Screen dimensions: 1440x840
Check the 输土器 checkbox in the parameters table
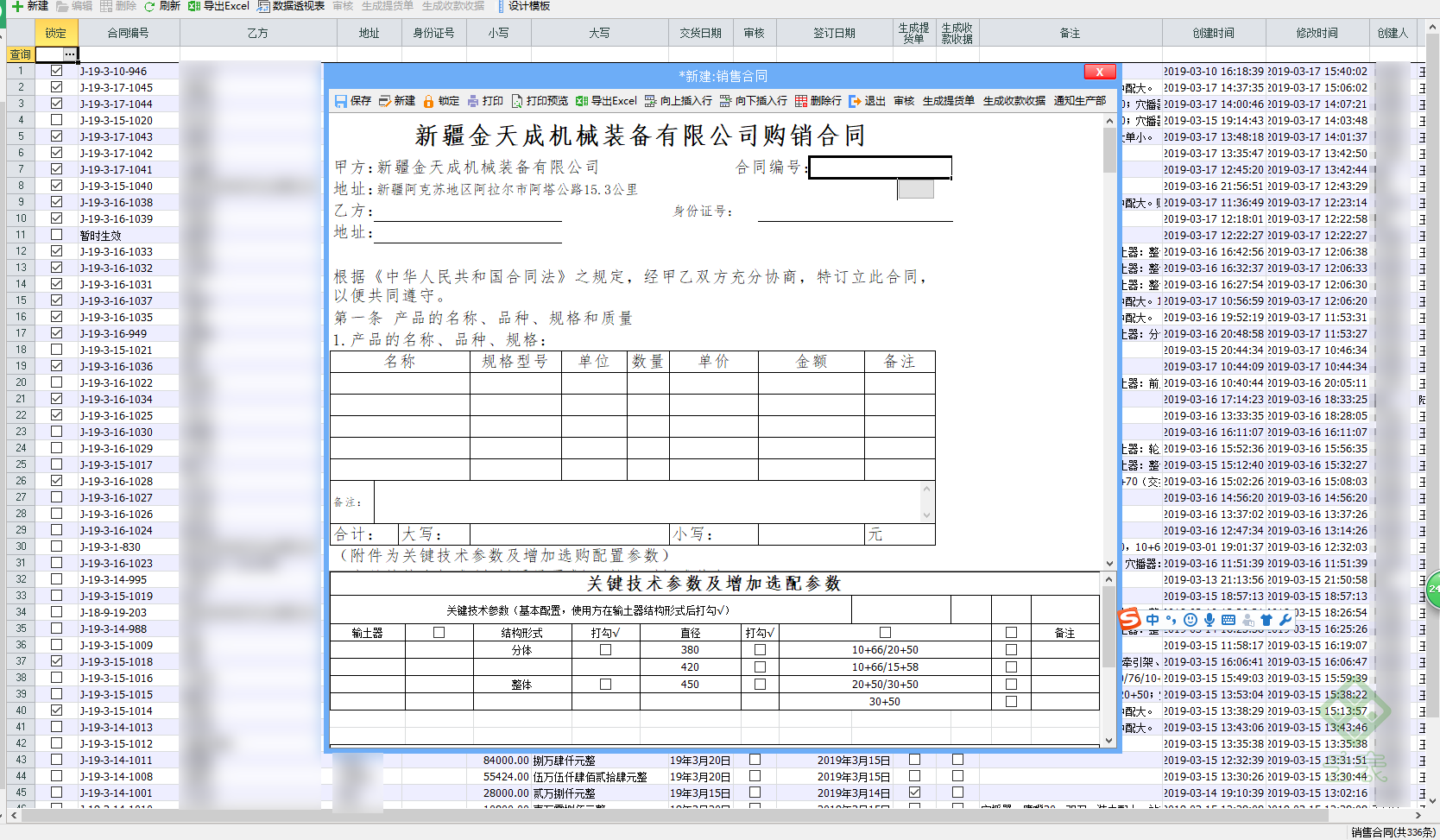pyautogui.click(x=439, y=633)
